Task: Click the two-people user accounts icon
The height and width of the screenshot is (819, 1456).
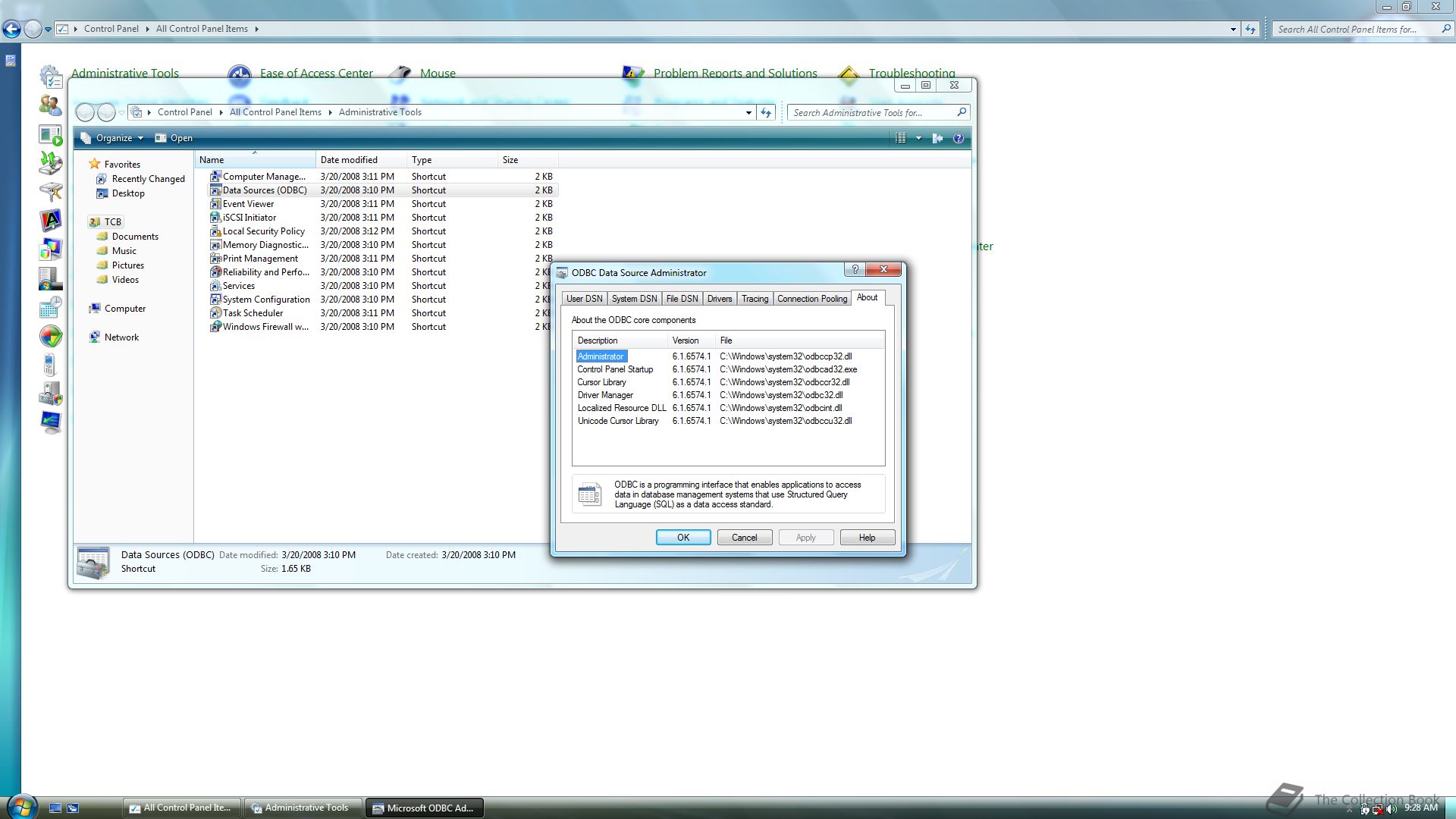Action: point(51,105)
